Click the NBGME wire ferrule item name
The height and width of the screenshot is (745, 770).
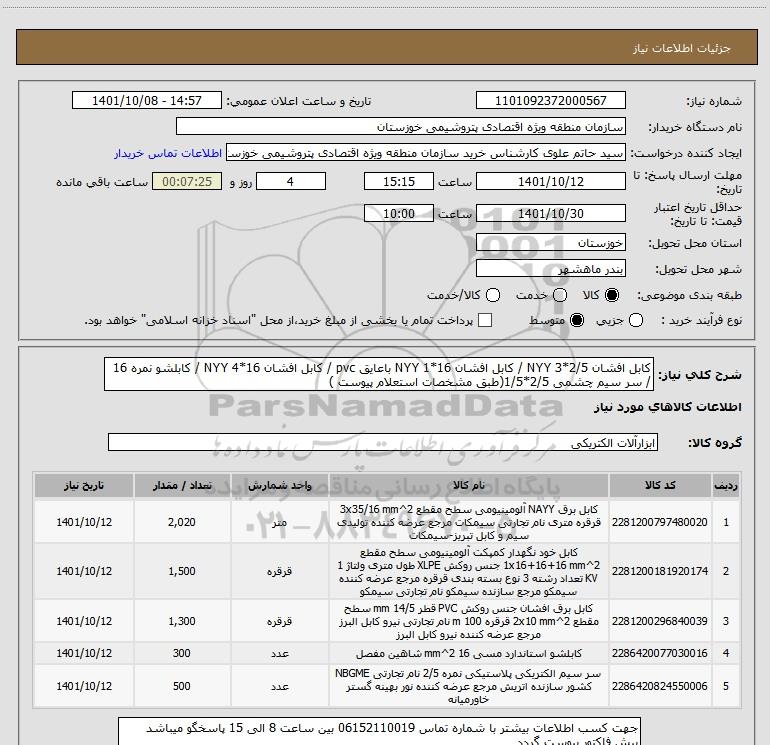468,686
